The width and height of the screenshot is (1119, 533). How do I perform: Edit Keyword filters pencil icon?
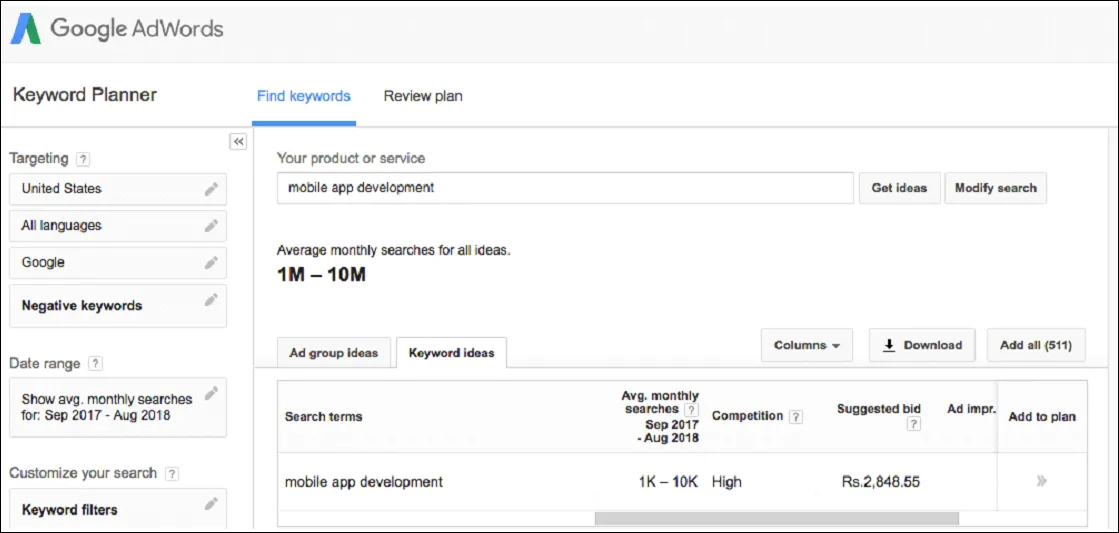tap(211, 504)
